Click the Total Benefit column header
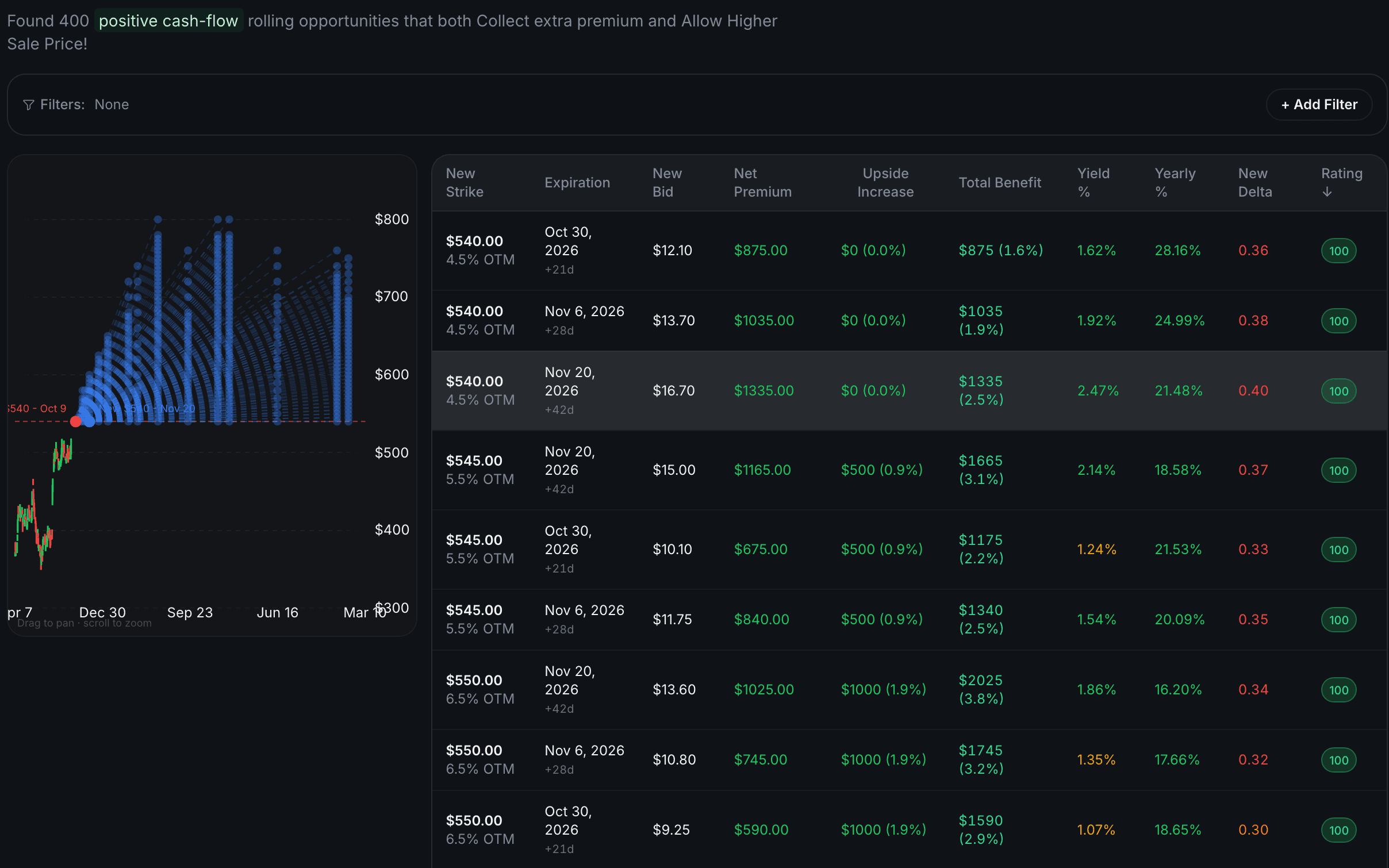Image resolution: width=1389 pixels, height=868 pixels. (999, 182)
